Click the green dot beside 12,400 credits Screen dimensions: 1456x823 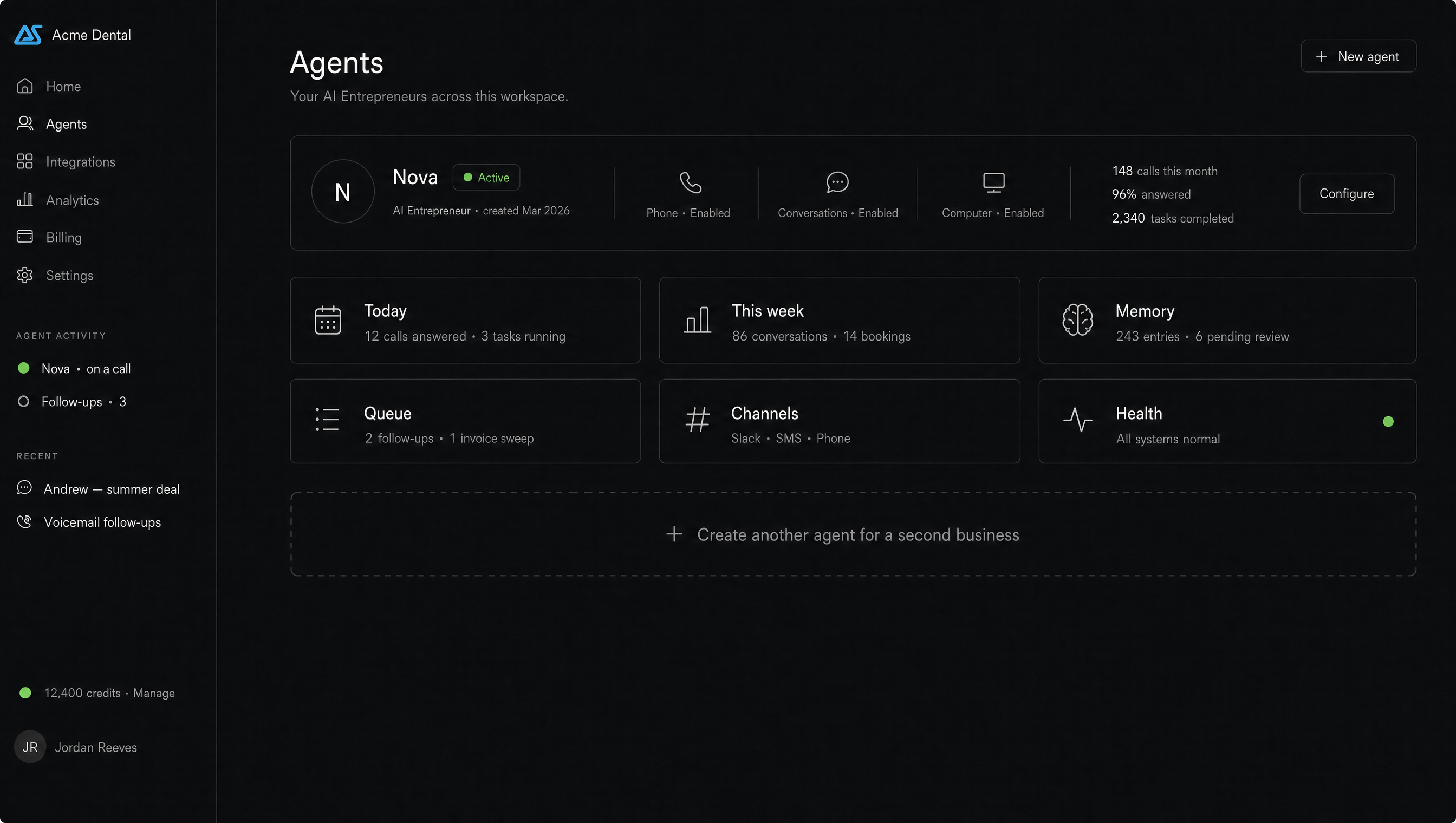point(25,693)
